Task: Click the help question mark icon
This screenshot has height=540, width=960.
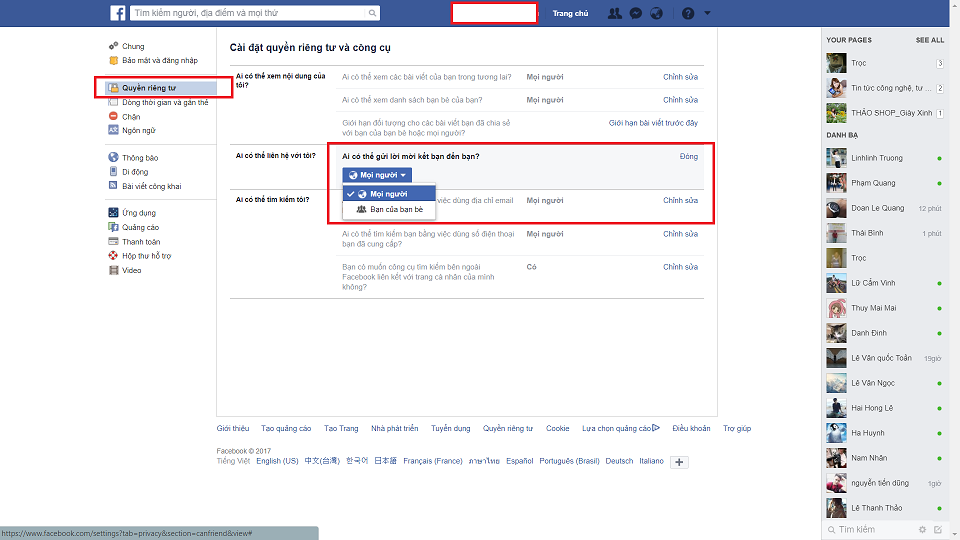Action: click(x=688, y=13)
